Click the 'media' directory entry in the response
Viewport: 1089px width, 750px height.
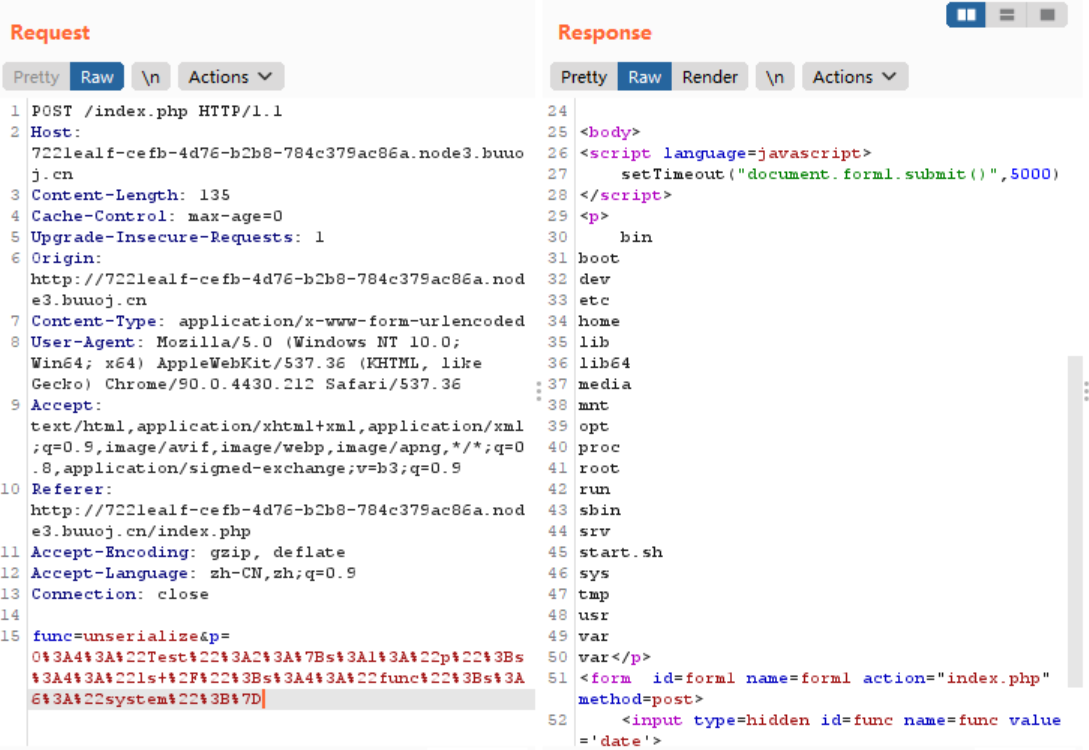(604, 384)
